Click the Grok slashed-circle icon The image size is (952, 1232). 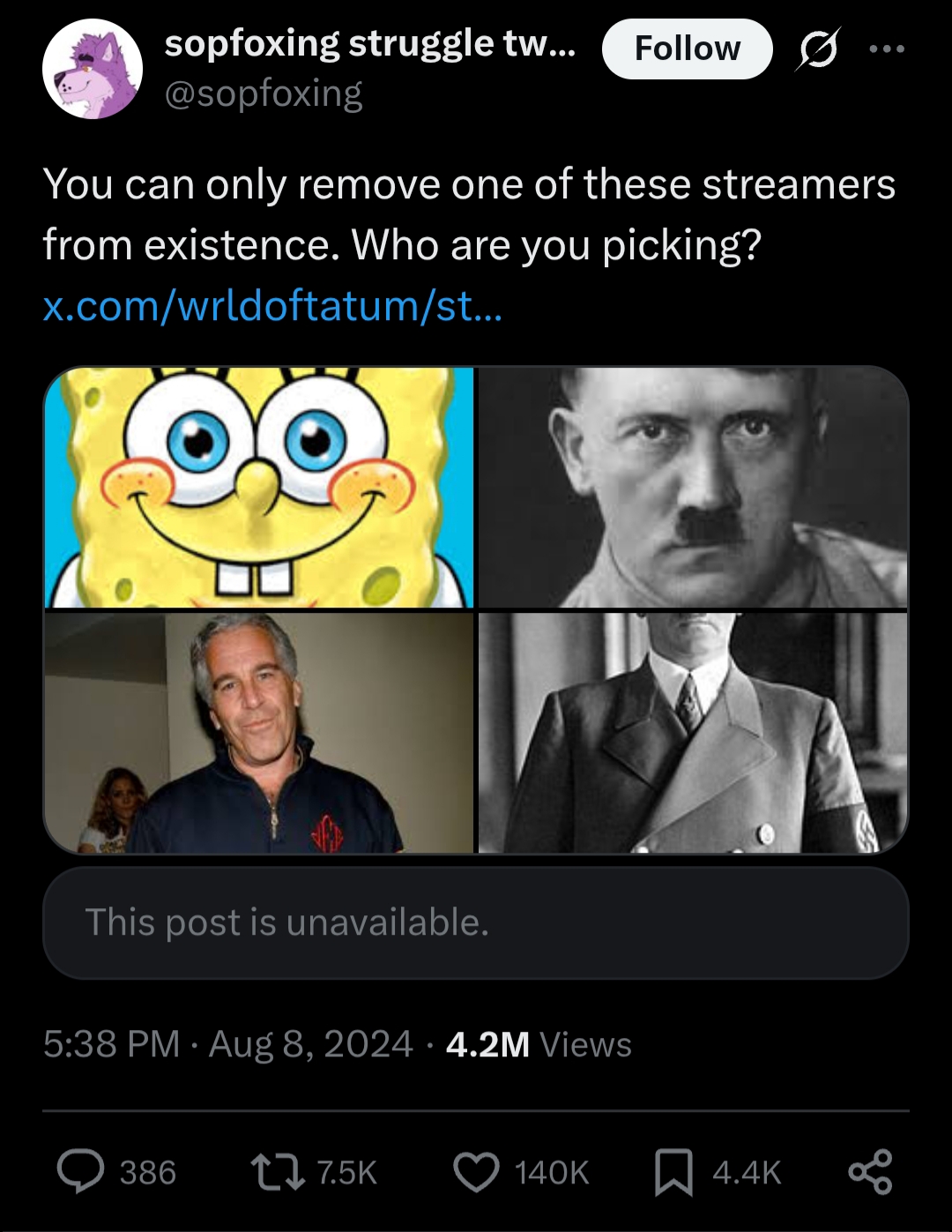[x=818, y=49]
